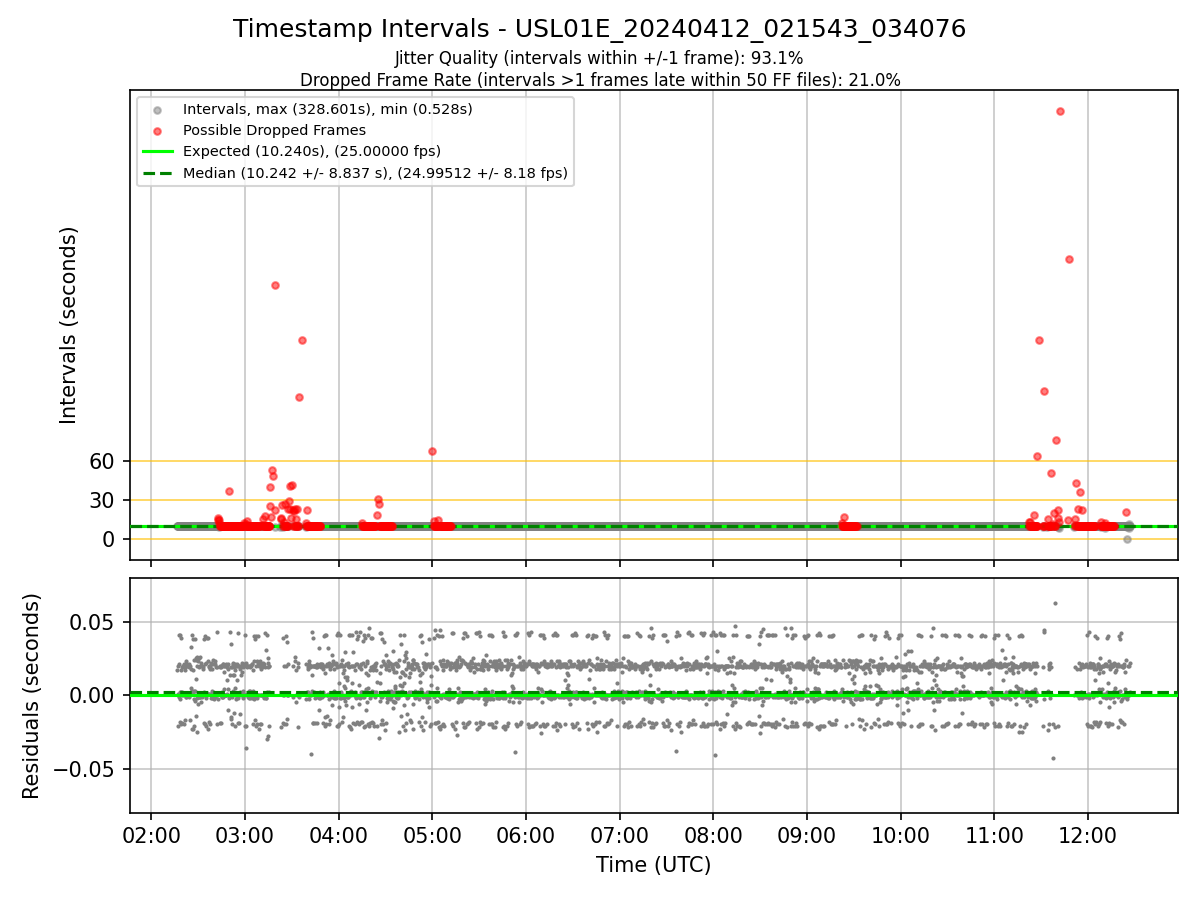Click the 03:00 tick label
This screenshot has height=900, width=1200.
(245, 835)
